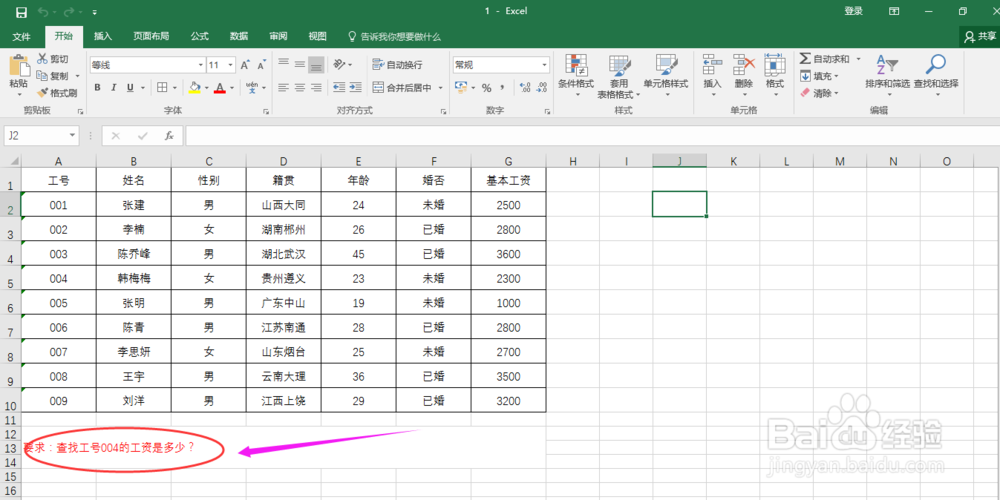Toggle bold formatting
This screenshot has height=500, width=1000.
click(98, 87)
